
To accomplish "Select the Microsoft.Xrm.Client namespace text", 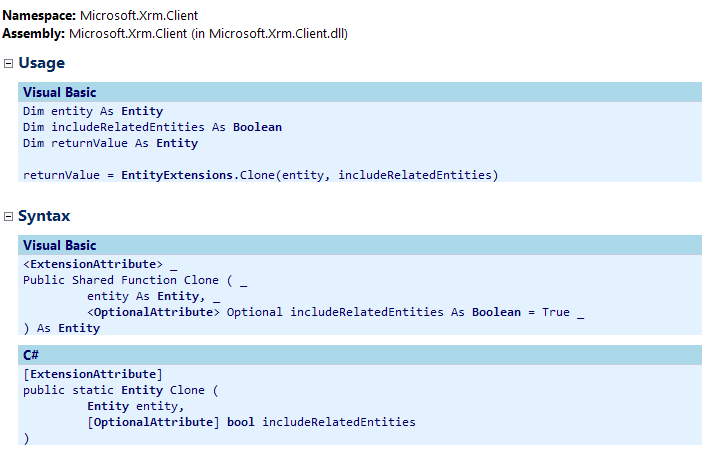I will pos(139,16).
